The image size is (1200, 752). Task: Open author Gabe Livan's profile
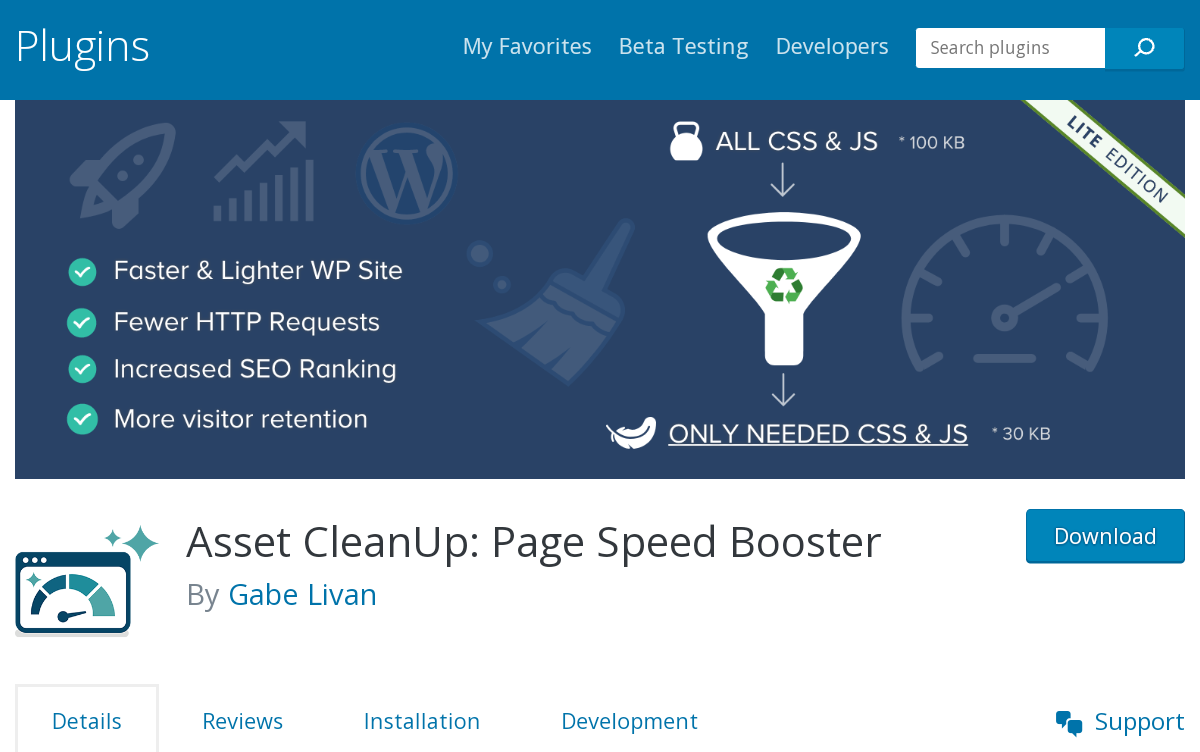pos(303,594)
